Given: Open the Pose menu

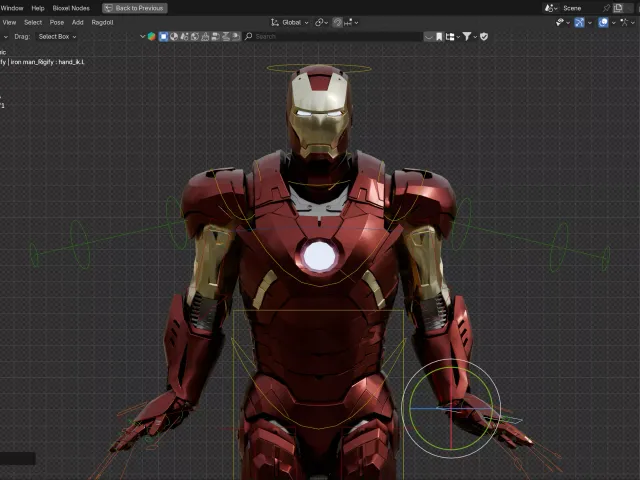Looking at the screenshot, I should (57, 22).
